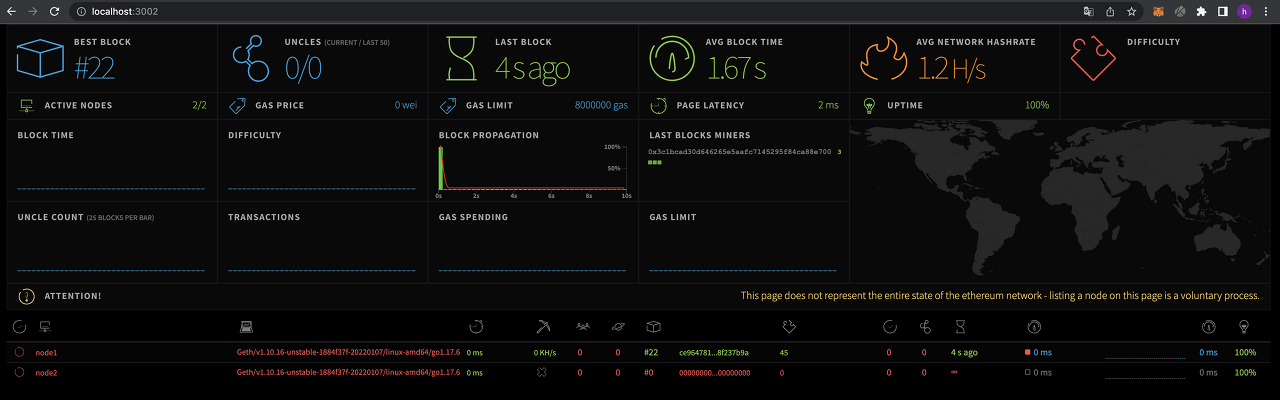Screen dimensions: 1280x400
Task: Click the Block Propagation histogram
Action: click(534, 170)
